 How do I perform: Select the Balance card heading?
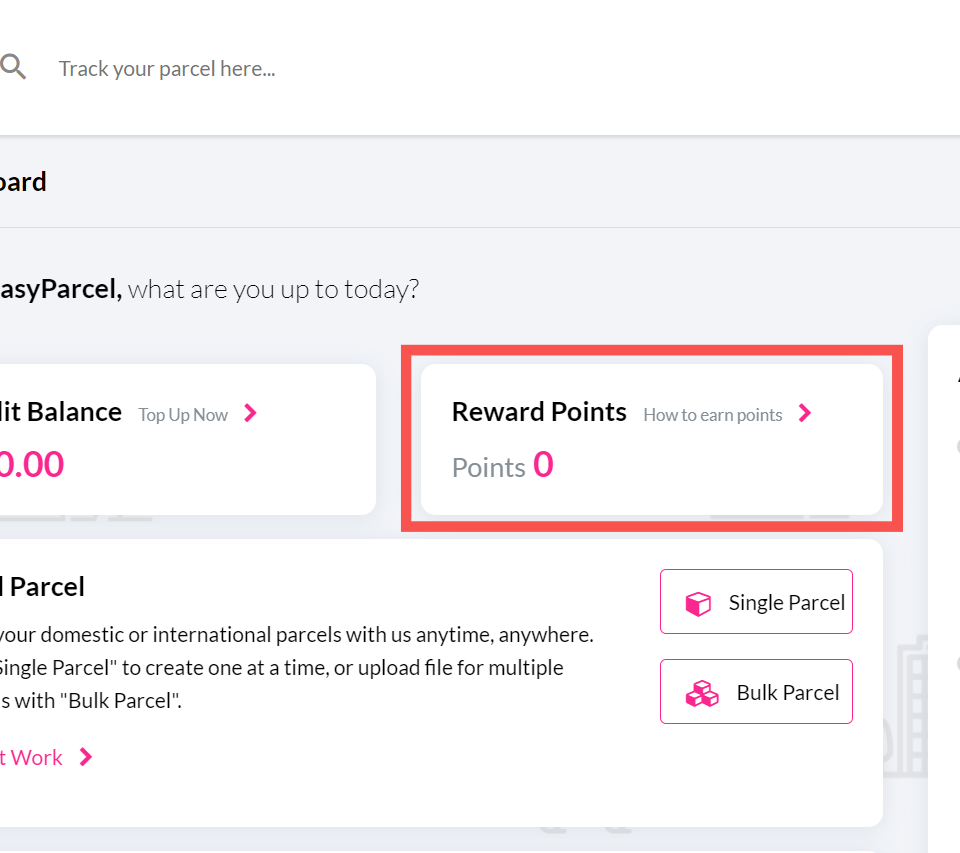pyautogui.click(x=60, y=412)
